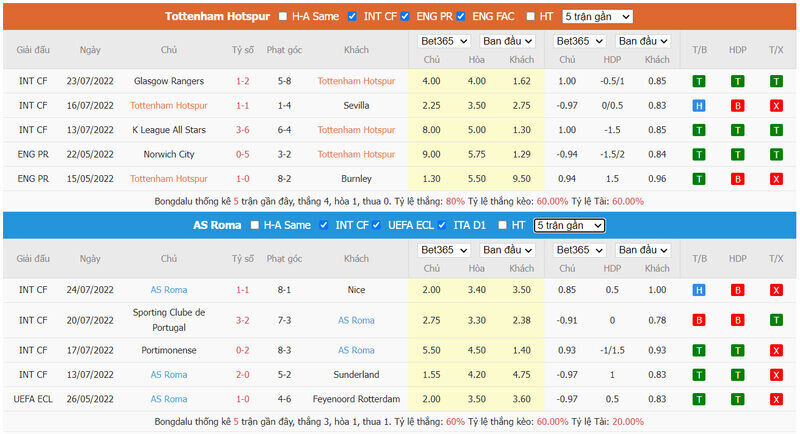Open 2-0 score of Sunderland match
Image resolution: width=800 pixels, height=434 pixels.
(x=242, y=375)
